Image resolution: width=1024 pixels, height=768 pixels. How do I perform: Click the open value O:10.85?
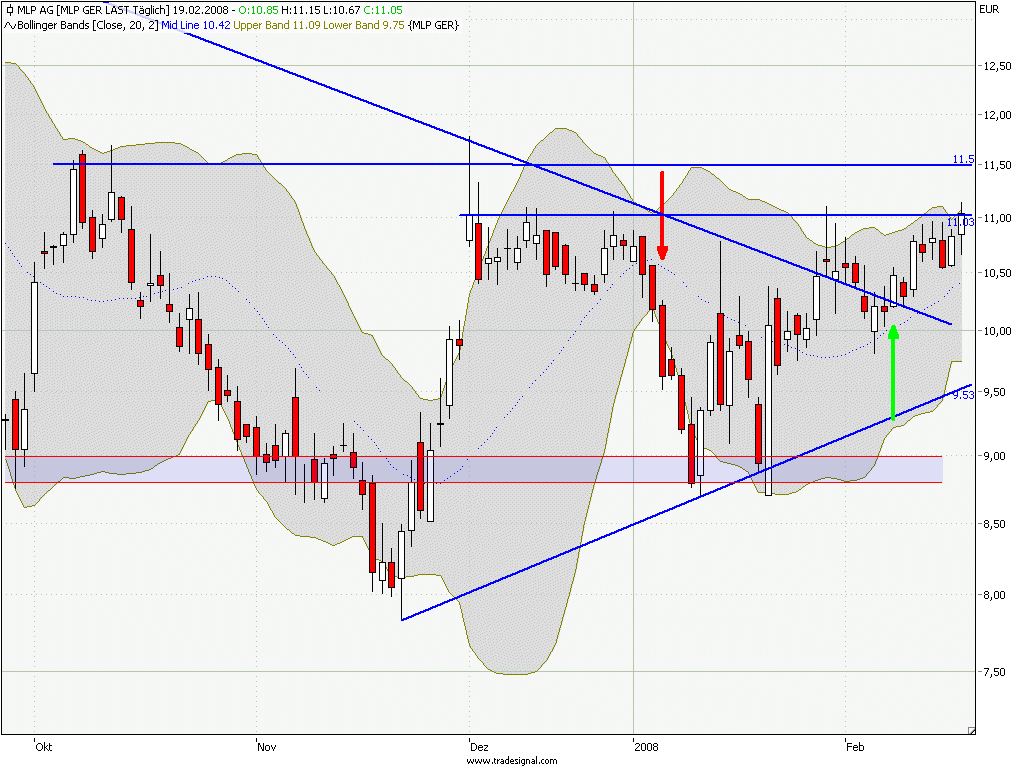pos(259,10)
